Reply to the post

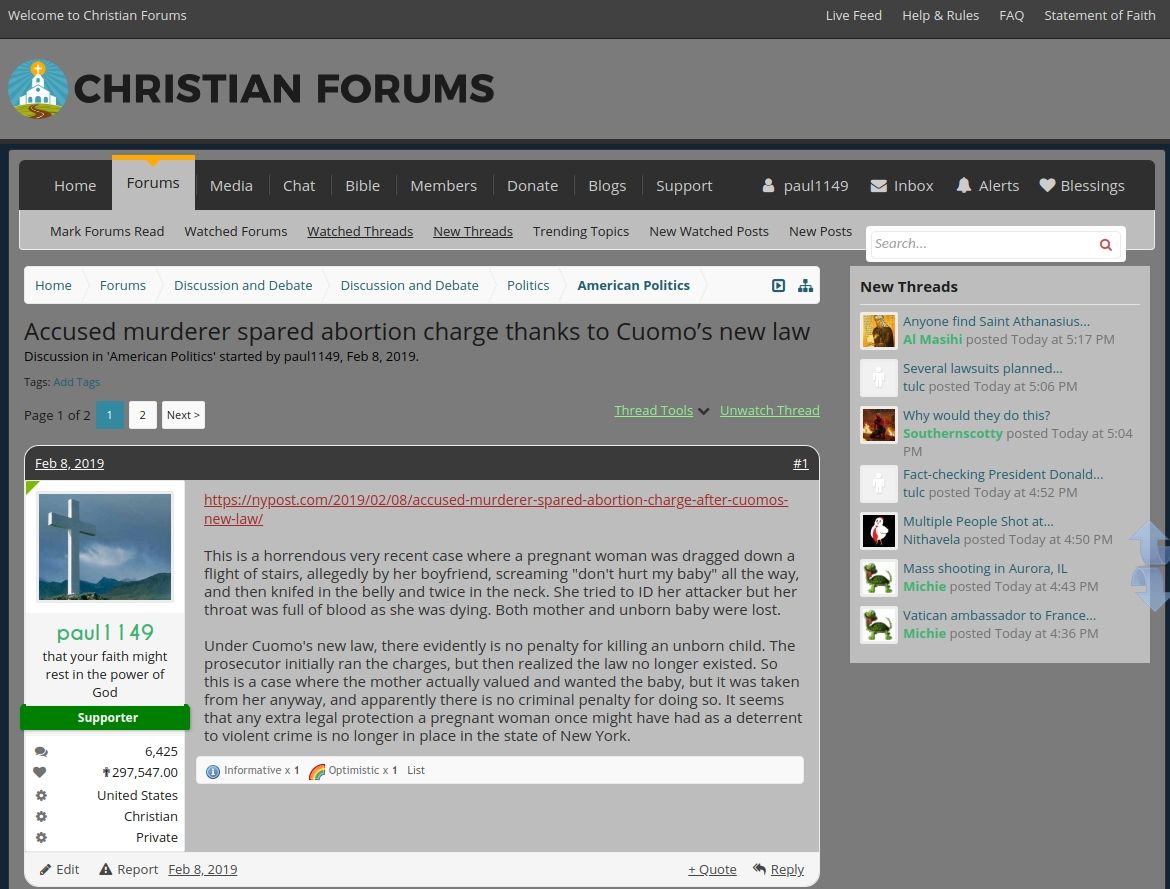coord(786,869)
